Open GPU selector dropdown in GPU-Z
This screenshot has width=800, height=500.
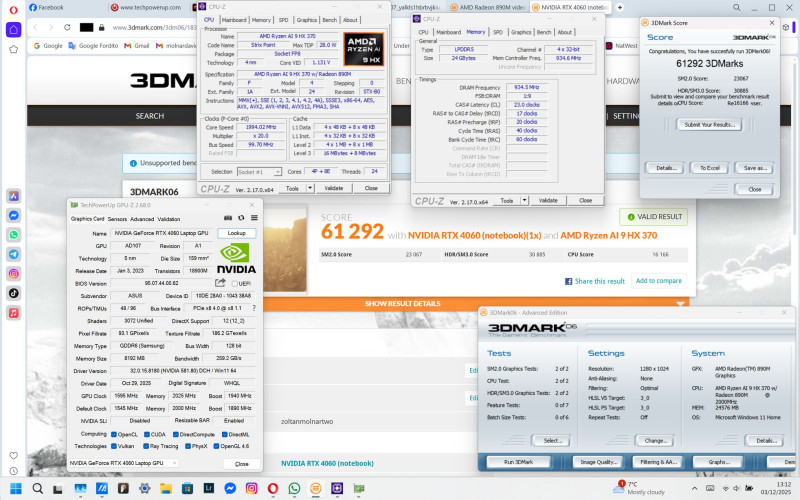click(x=123, y=463)
